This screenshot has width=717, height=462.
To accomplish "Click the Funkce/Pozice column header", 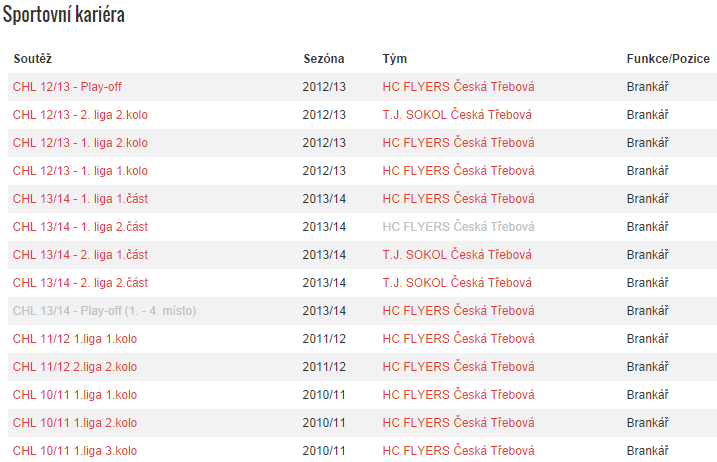I will (668, 59).
